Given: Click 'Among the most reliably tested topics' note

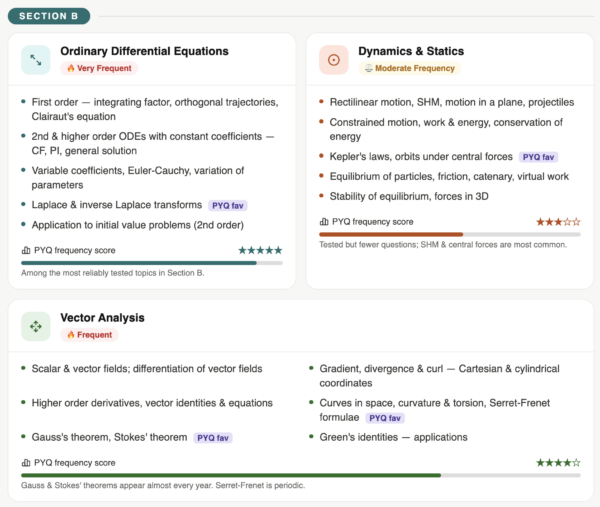Looking at the screenshot, I should 112,273.
